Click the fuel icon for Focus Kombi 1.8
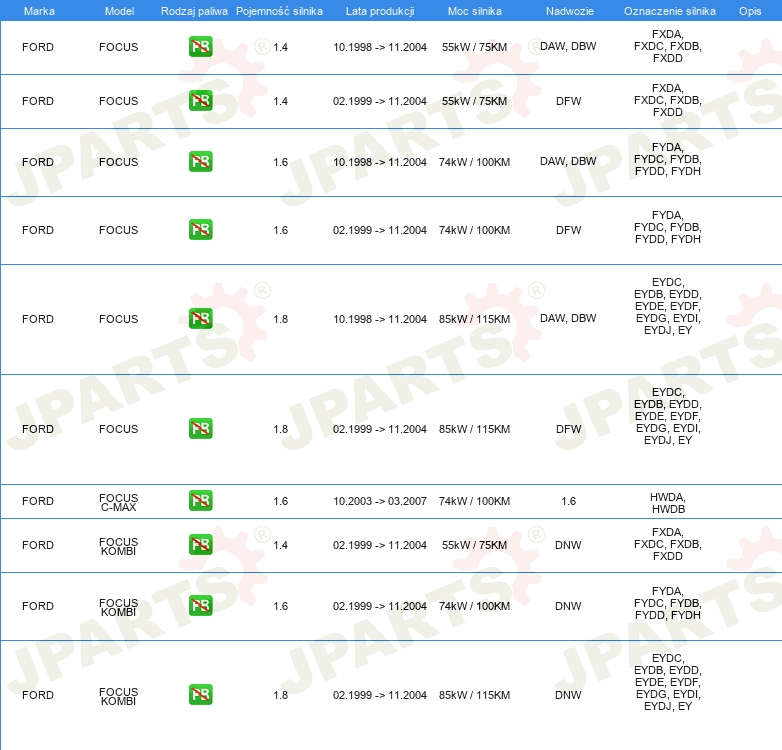 pos(200,694)
